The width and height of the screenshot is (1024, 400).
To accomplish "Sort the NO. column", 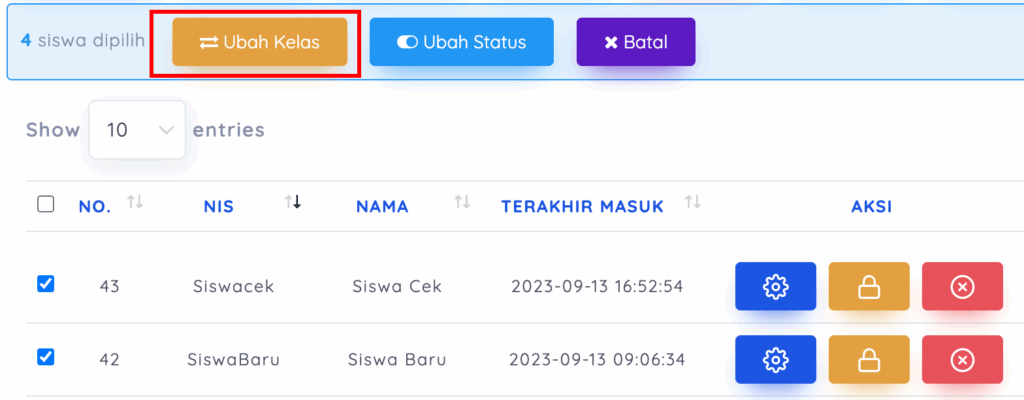I will pos(136,203).
